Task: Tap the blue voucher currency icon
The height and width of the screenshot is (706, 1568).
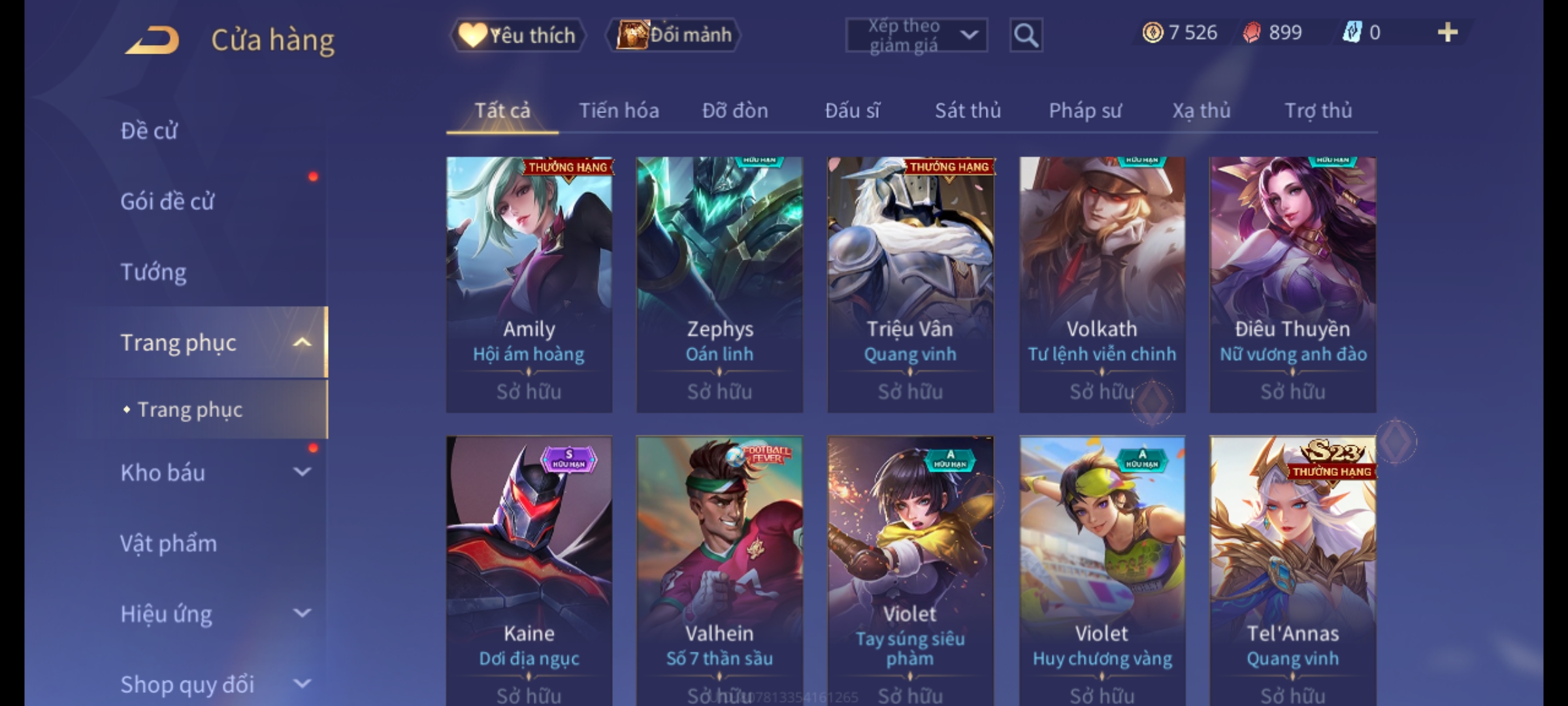Action: tap(1351, 33)
